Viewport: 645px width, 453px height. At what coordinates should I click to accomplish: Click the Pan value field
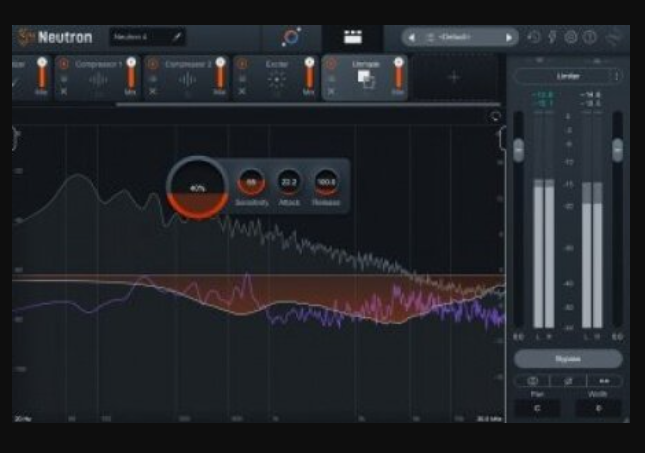point(537,408)
